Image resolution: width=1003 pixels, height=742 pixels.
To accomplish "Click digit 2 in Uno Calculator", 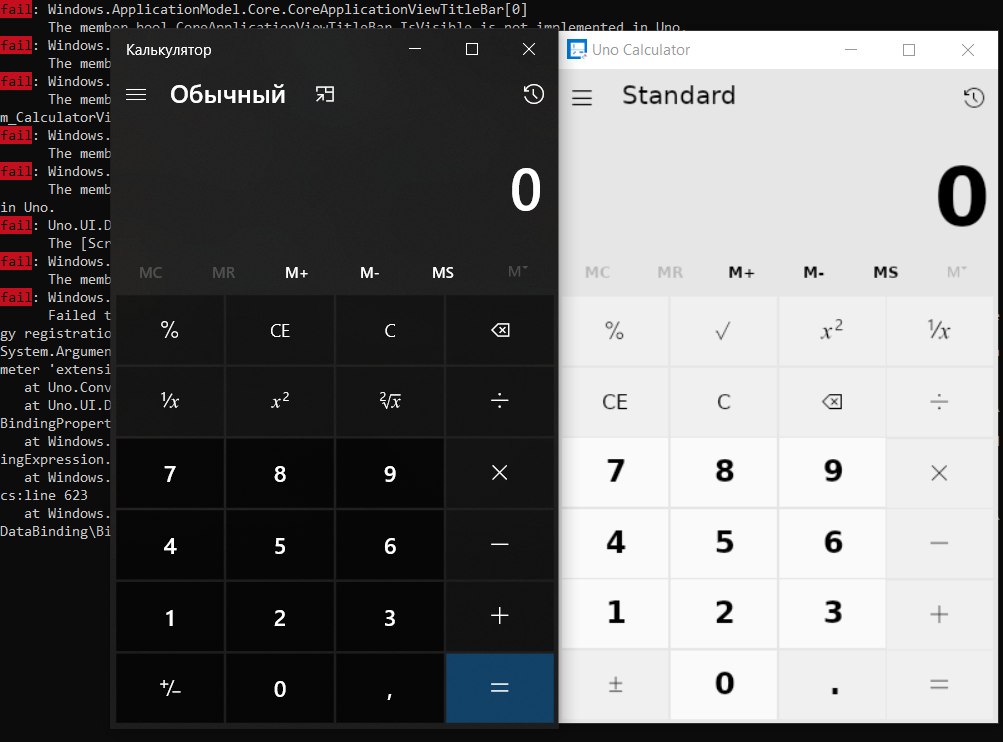I will coord(723,613).
